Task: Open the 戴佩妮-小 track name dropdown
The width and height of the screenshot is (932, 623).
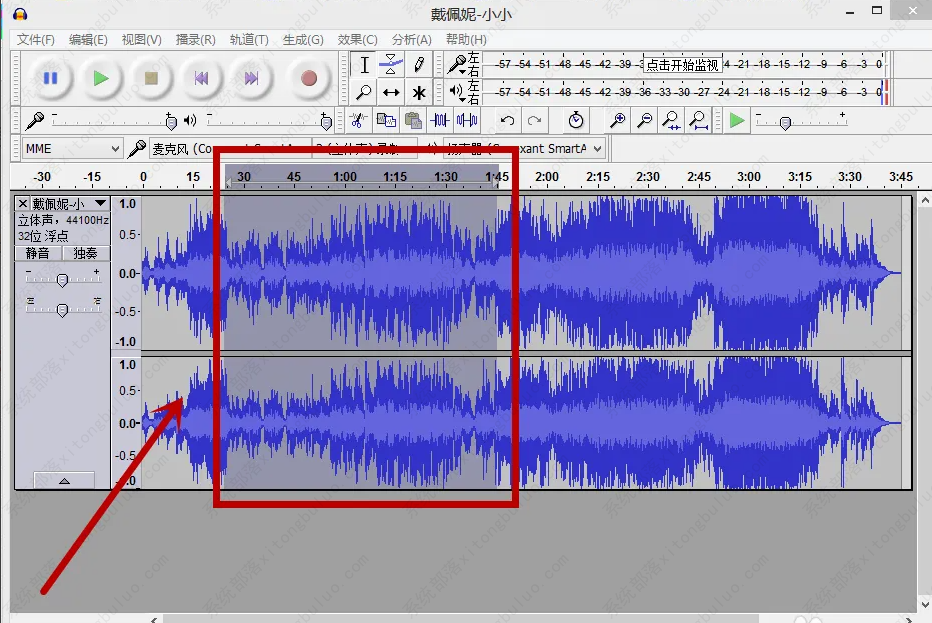Action: point(70,204)
